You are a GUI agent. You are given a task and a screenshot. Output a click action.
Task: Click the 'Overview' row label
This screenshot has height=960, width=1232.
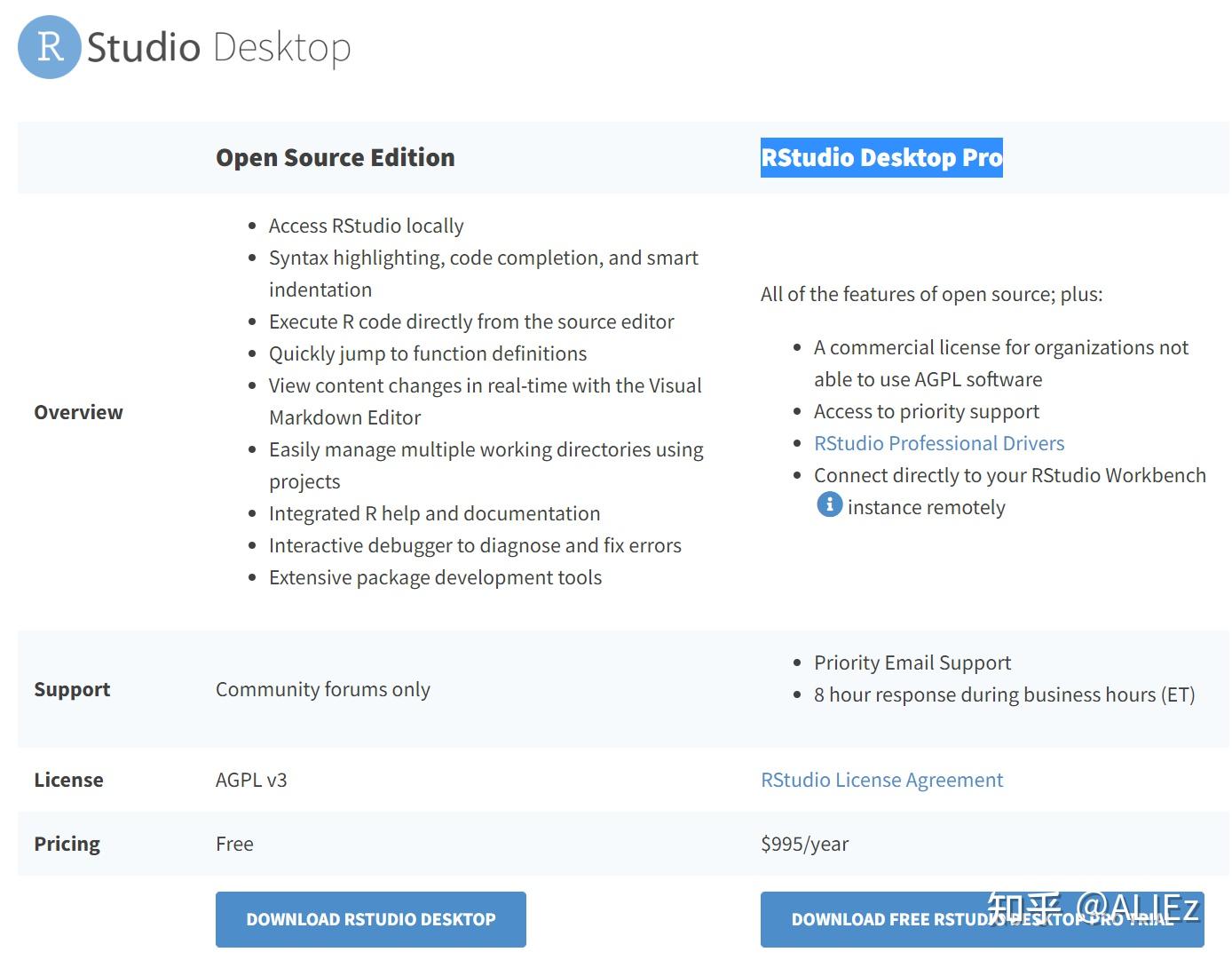click(x=78, y=411)
